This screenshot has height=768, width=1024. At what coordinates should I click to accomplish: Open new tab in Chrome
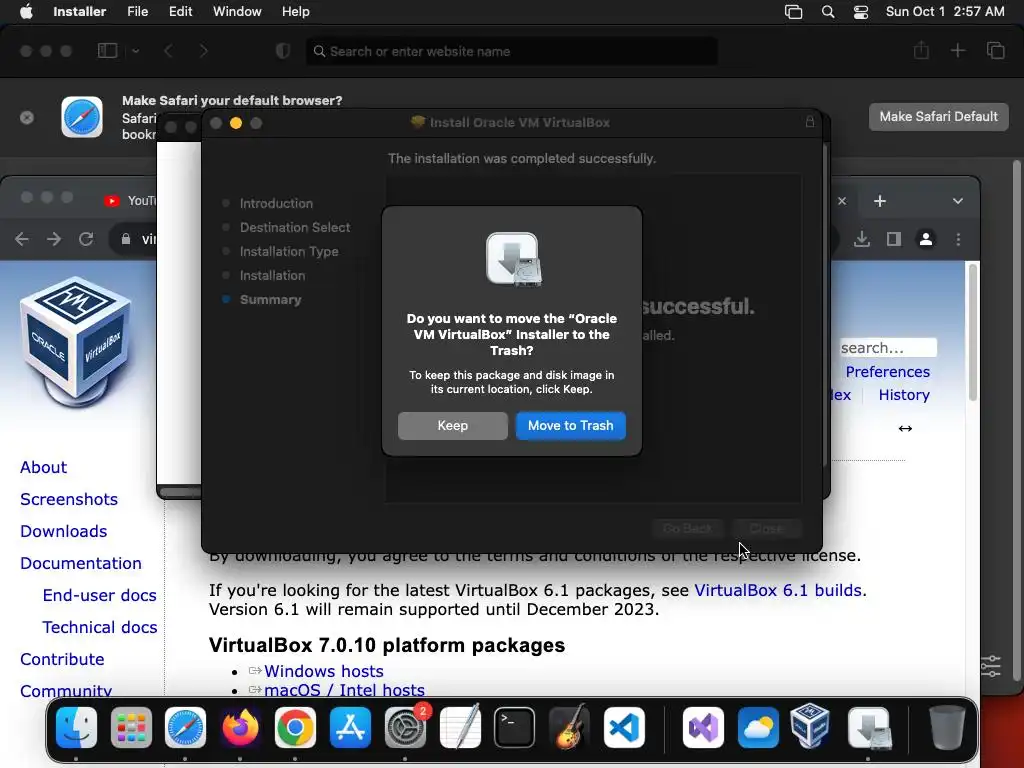[880, 201]
